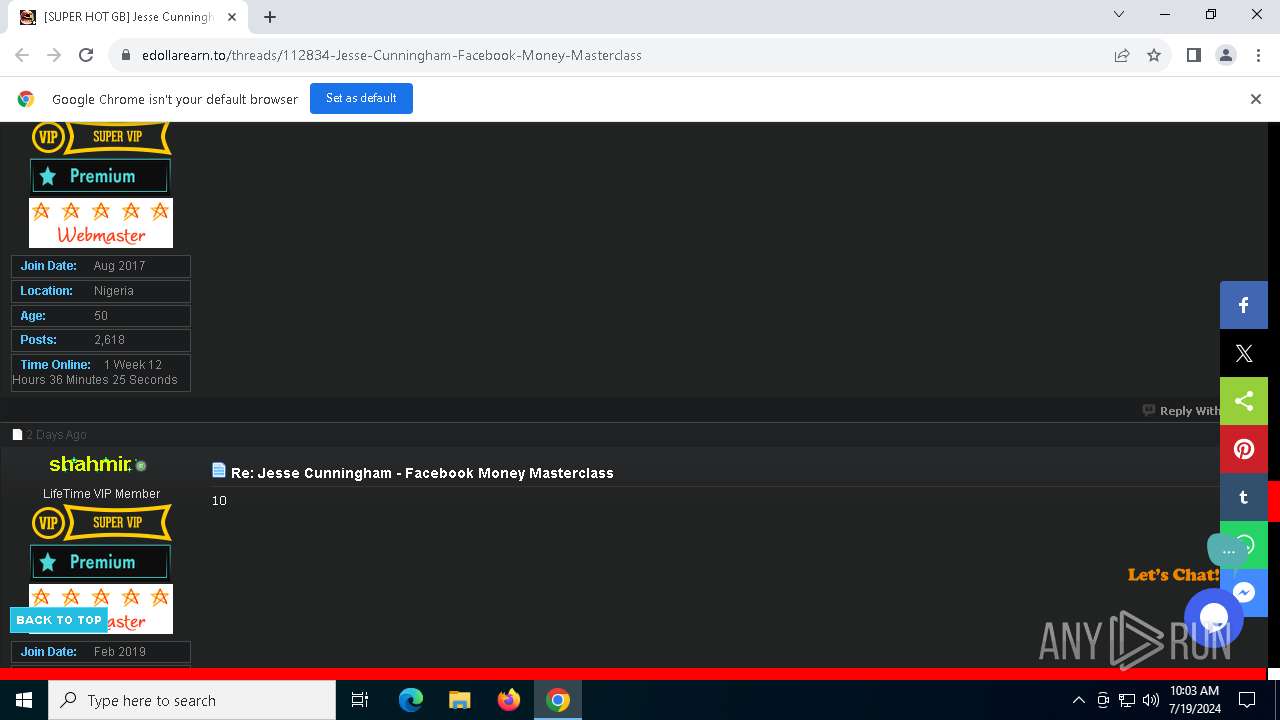Click Webmaster star badge in first post
Image resolution: width=1280 pixels, height=720 pixels.
click(101, 223)
